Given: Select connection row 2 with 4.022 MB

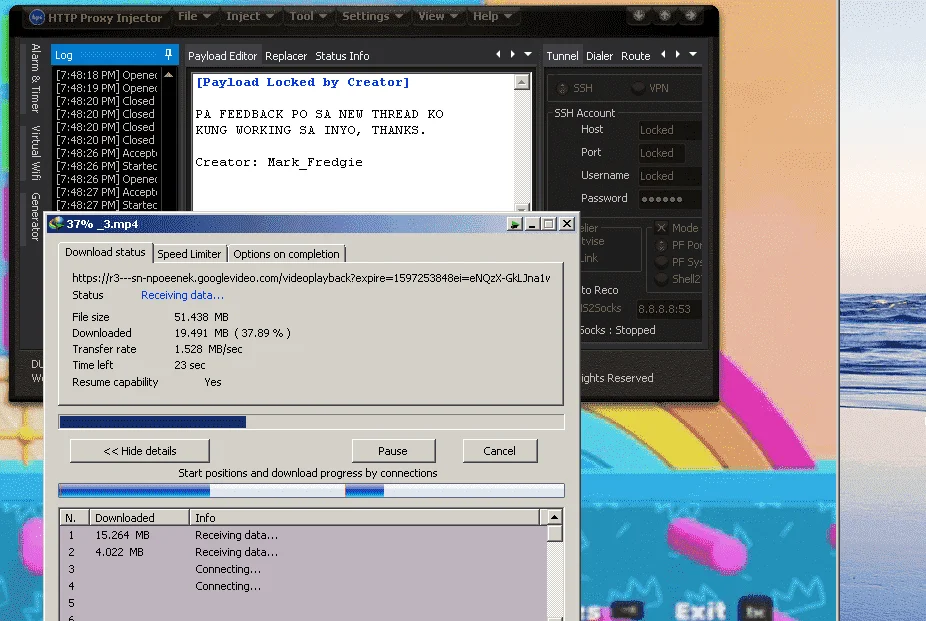Looking at the screenshot, I should coord(304,552).
